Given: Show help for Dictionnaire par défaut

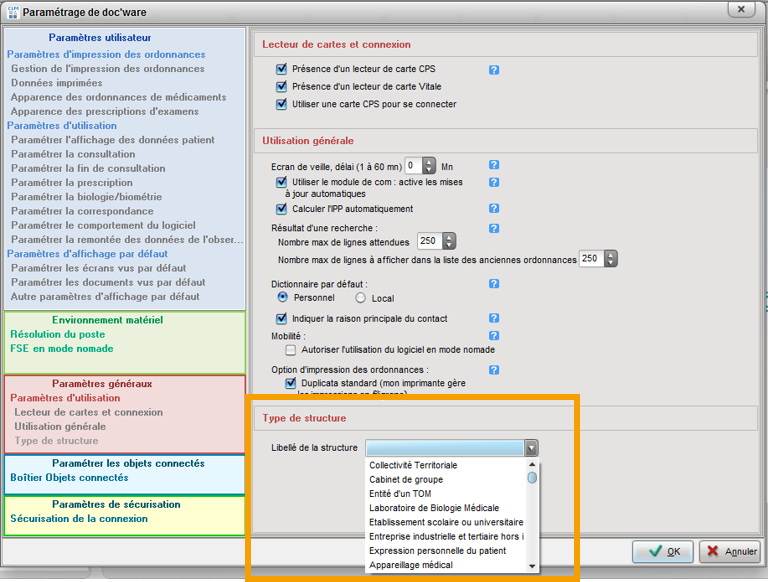Looking at the screenshot, I should (x=494, y=284).
